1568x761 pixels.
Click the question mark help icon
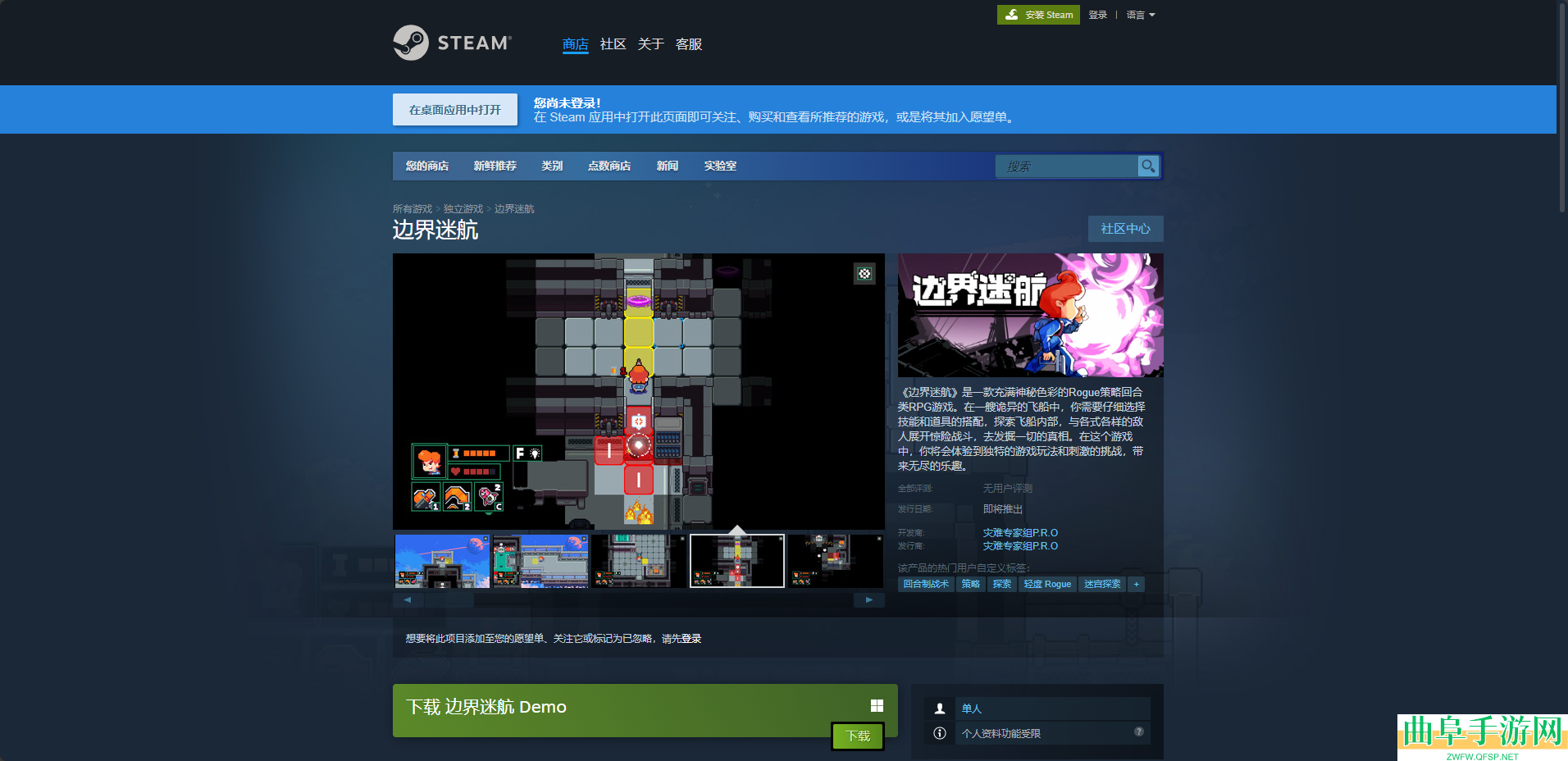tap(1139, 731)
